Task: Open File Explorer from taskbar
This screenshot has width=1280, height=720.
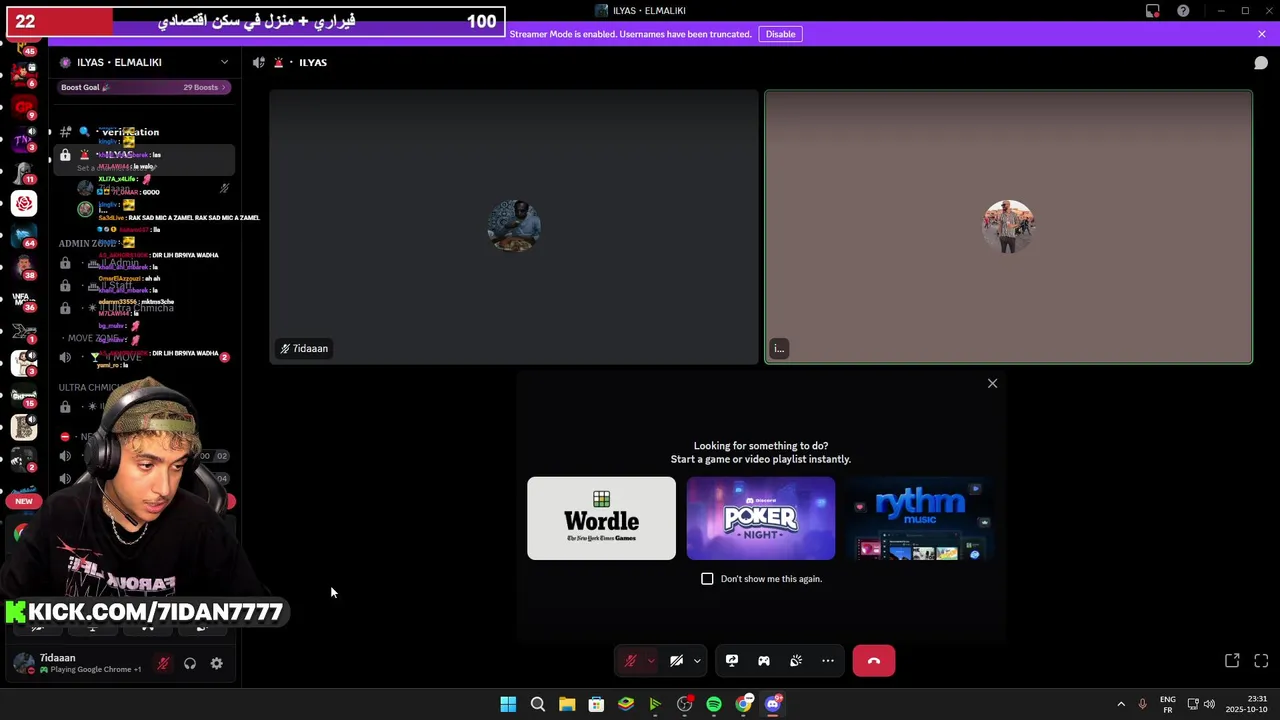Action: coord(567,704)
